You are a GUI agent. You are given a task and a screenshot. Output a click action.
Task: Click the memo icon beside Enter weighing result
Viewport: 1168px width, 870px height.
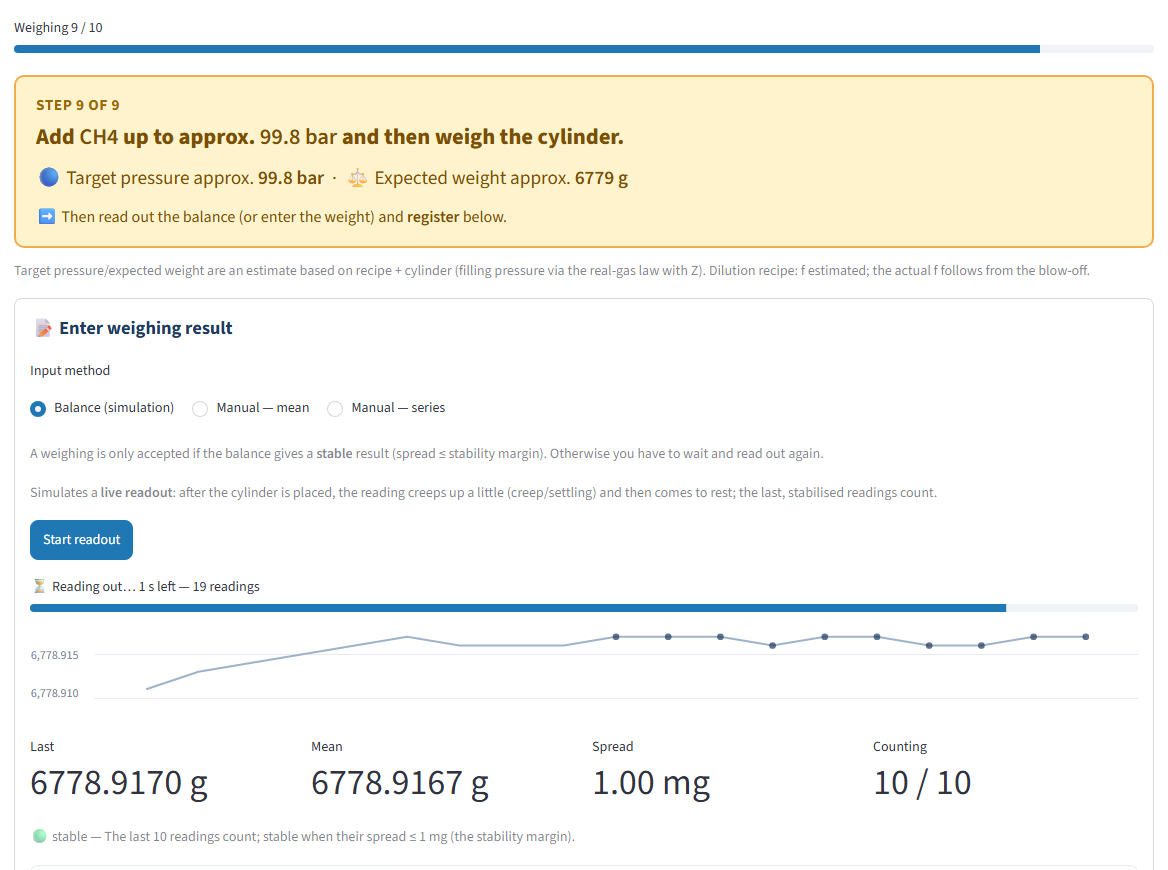[43, 328]
